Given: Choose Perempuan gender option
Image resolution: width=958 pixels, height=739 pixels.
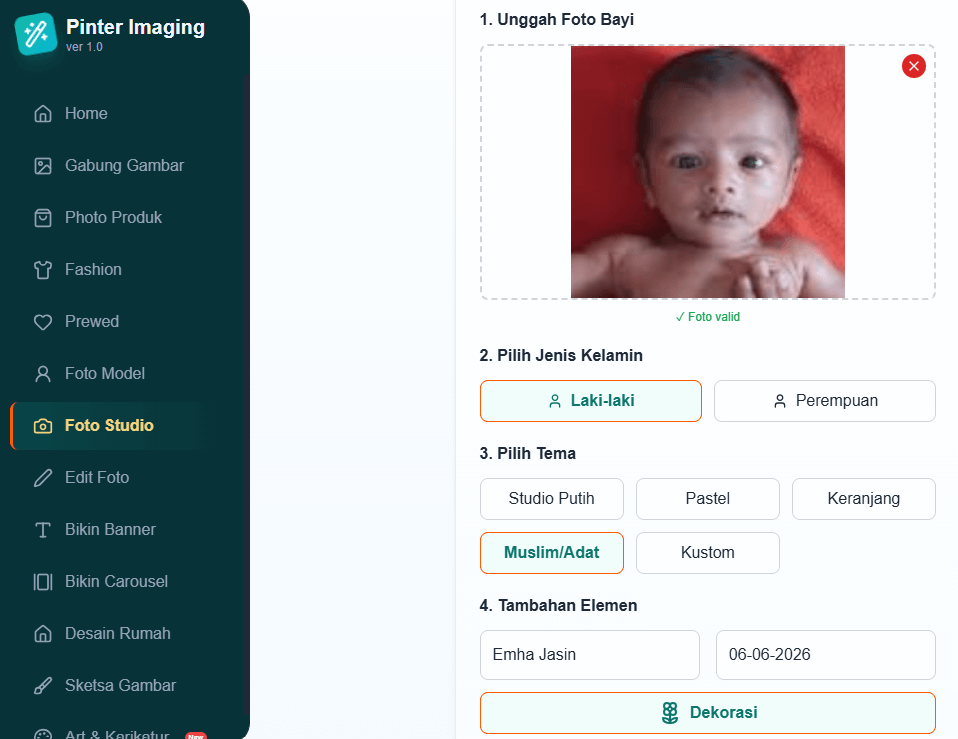Looking at the screenshot, I should 825,401.
